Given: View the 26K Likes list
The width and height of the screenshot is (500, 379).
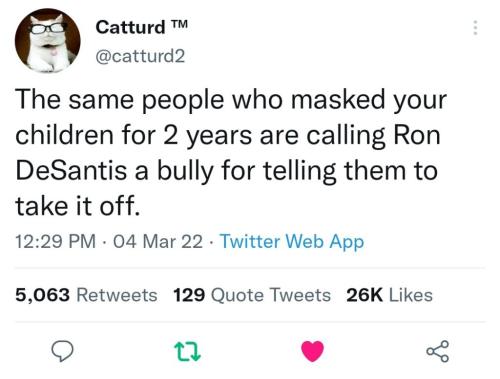Looking at the screenshot, I should click(x=389, y=295).
